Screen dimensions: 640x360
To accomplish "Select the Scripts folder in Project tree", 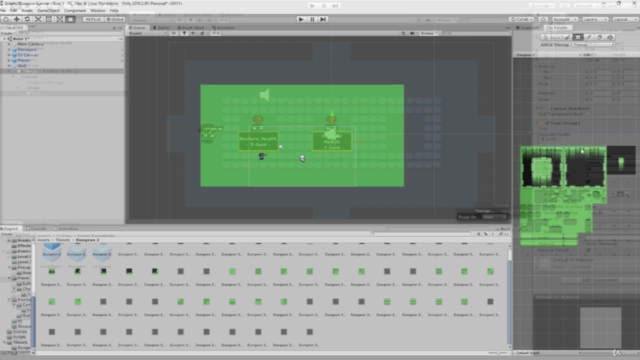I will (x=20, y=337).
